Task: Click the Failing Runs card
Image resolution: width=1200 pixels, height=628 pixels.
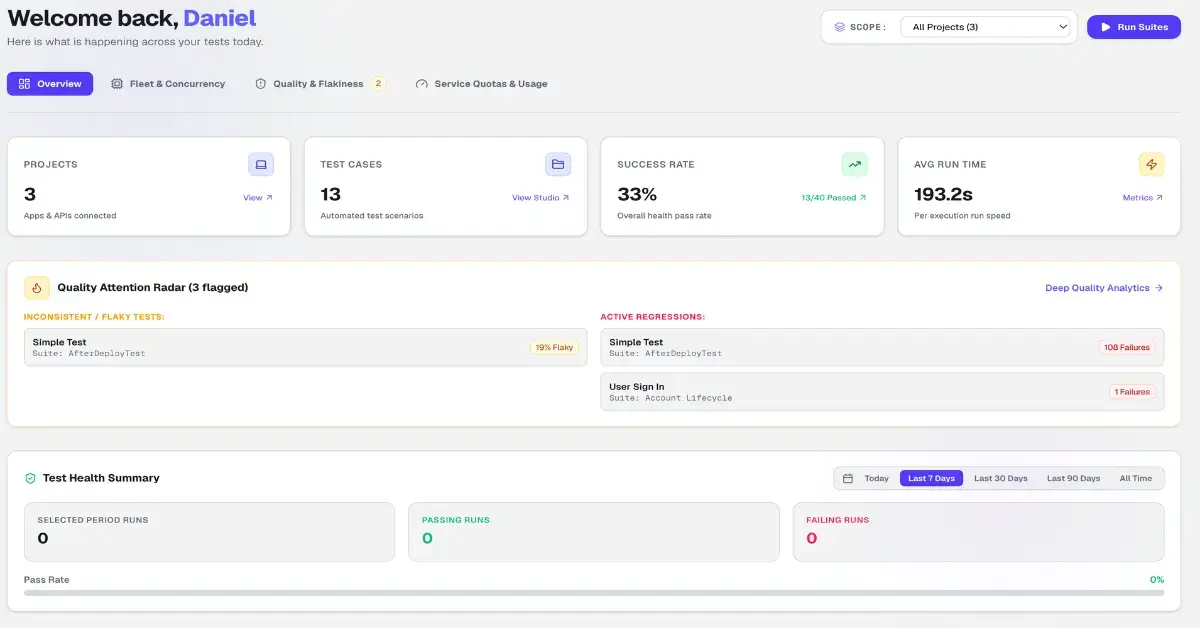Action: (x=979, y=532)
